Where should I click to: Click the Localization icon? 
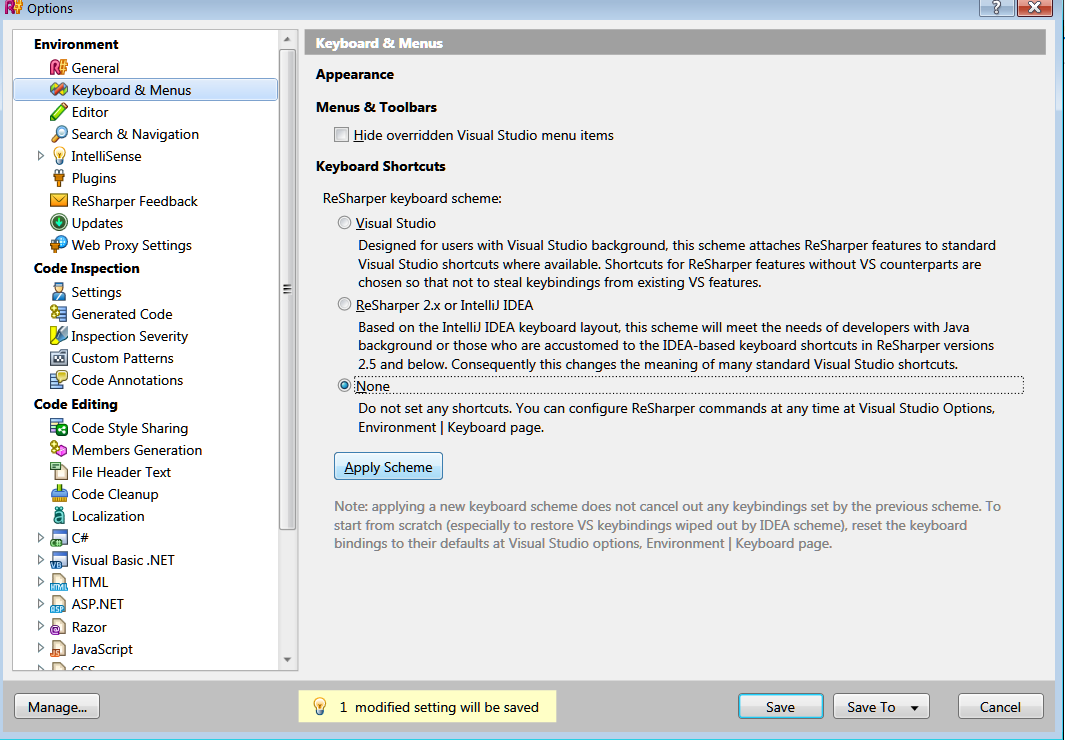(59, 516)
